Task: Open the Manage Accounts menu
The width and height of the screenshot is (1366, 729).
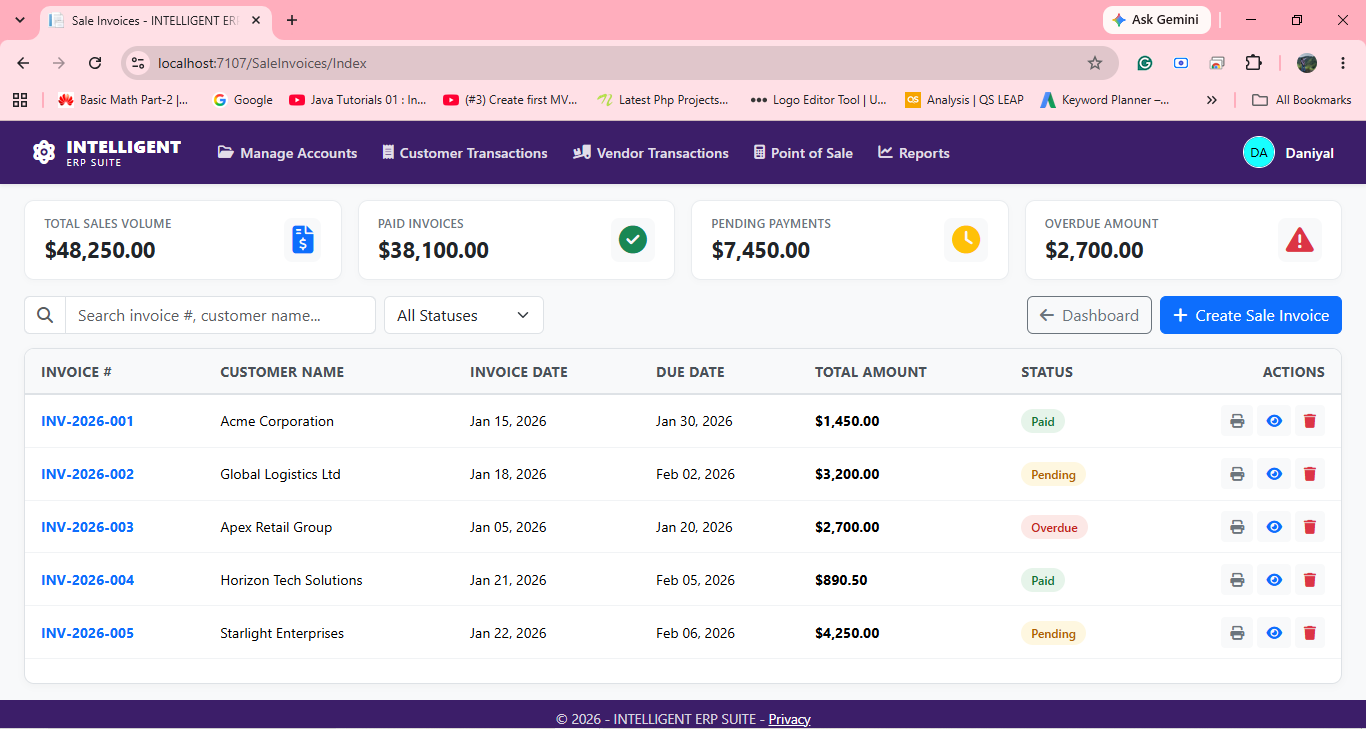Action: [287, 153]
